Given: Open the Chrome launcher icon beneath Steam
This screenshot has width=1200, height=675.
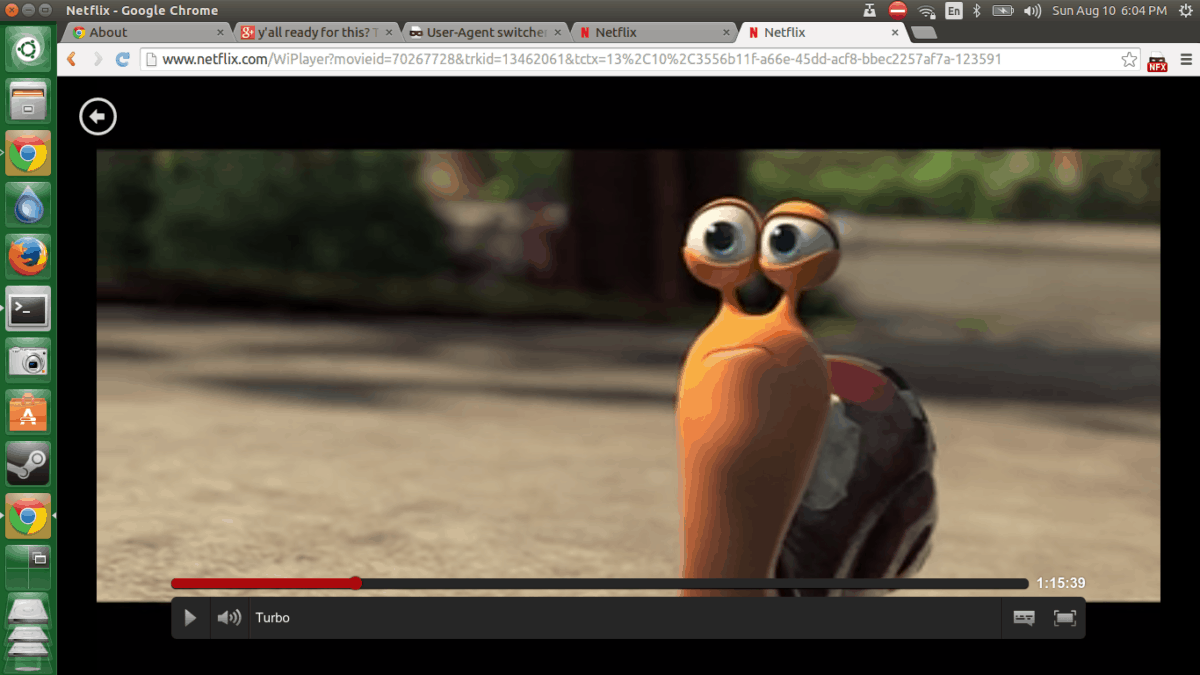Looking at the screenshot, I should pyautogui.click(x=28, y=517).
